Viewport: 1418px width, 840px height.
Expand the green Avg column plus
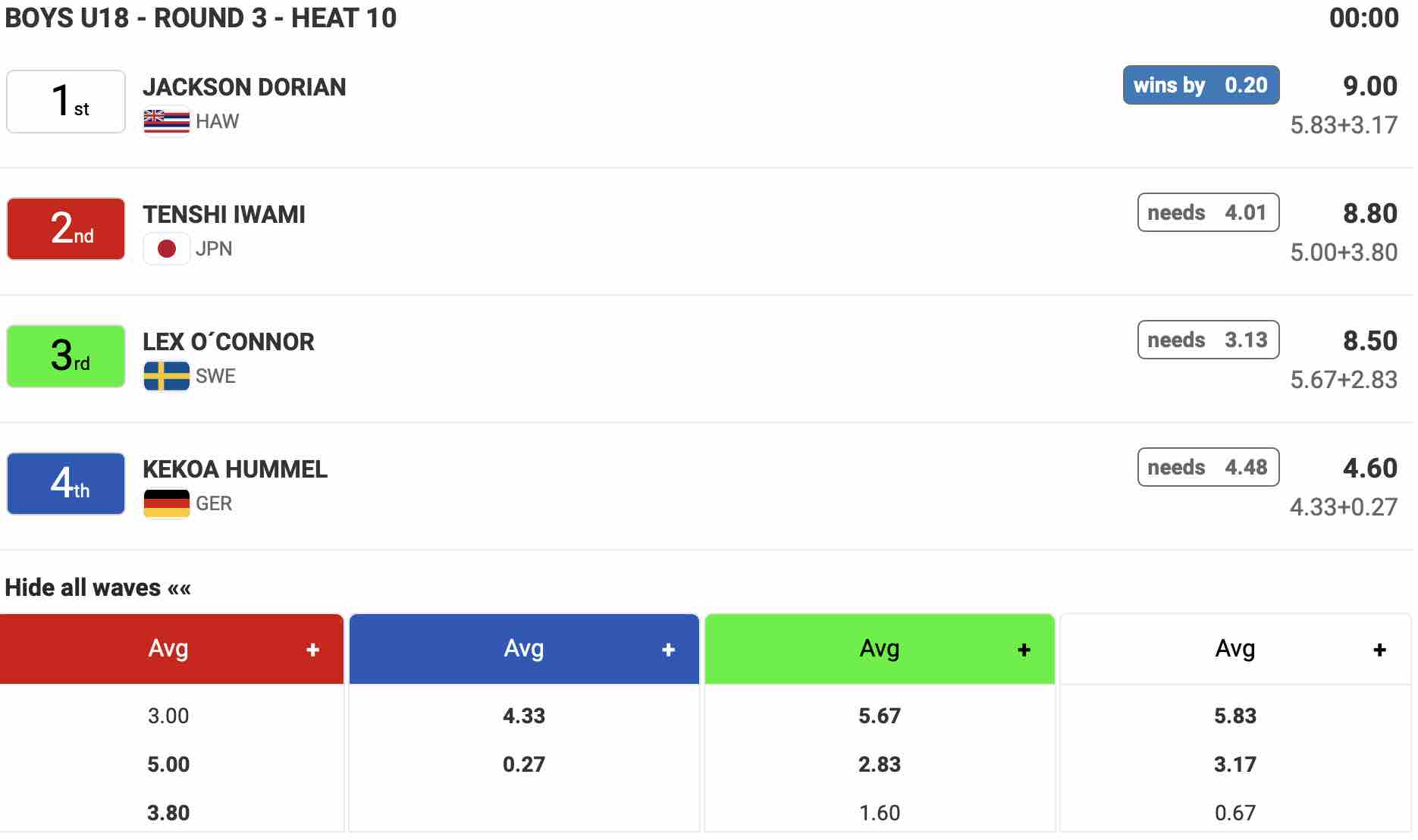point(1024,650)
